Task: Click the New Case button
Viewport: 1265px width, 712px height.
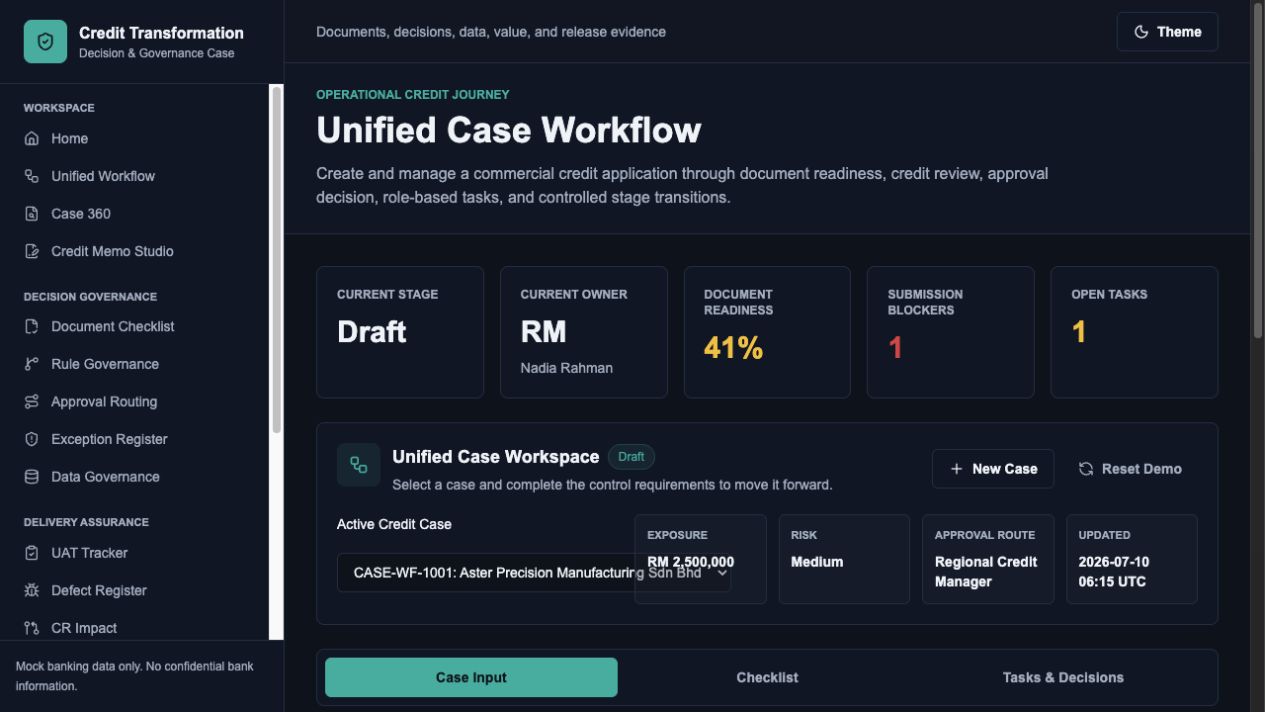Action: (993, 469)
